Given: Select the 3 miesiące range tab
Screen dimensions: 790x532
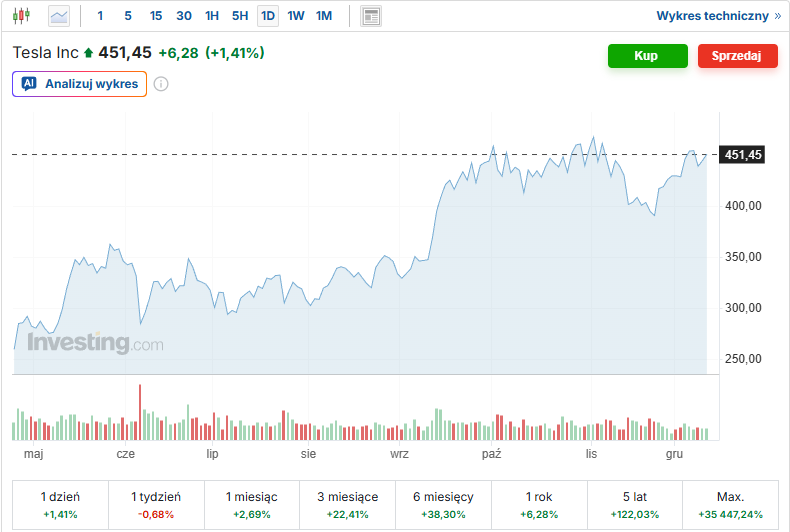Looking at the screenshot, I should pyautogui.click(x=347, y=505).
